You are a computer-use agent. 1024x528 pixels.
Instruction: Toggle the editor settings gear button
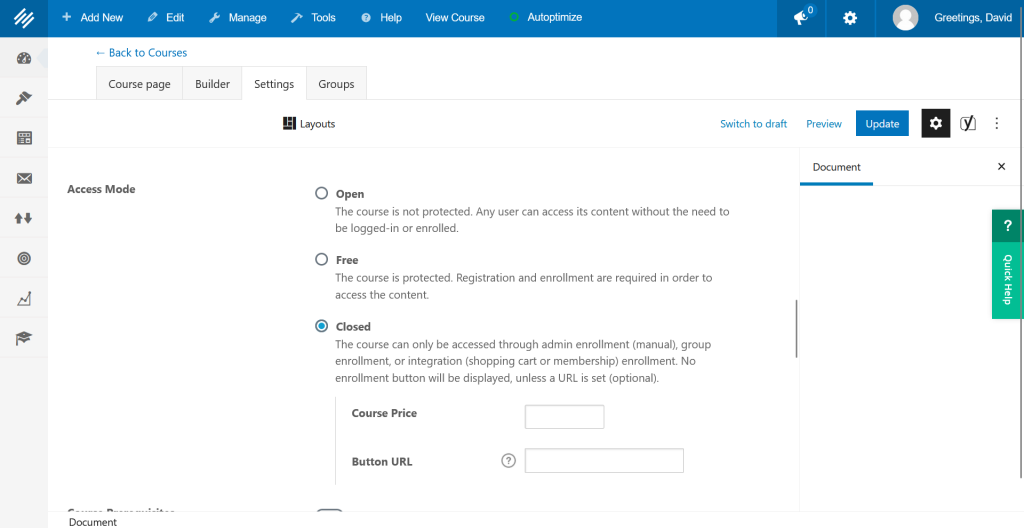pos(936,124)
